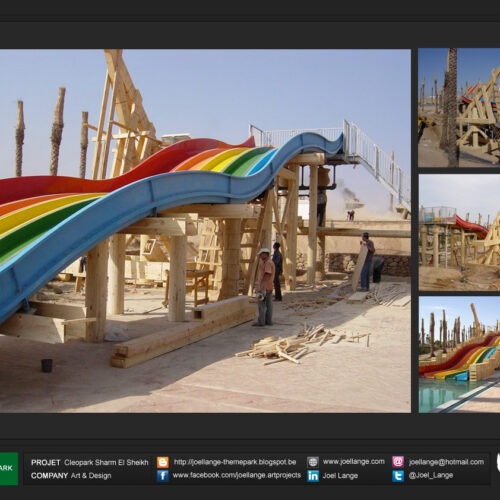Click the 'Art & Design' company text

coord(91,476)
